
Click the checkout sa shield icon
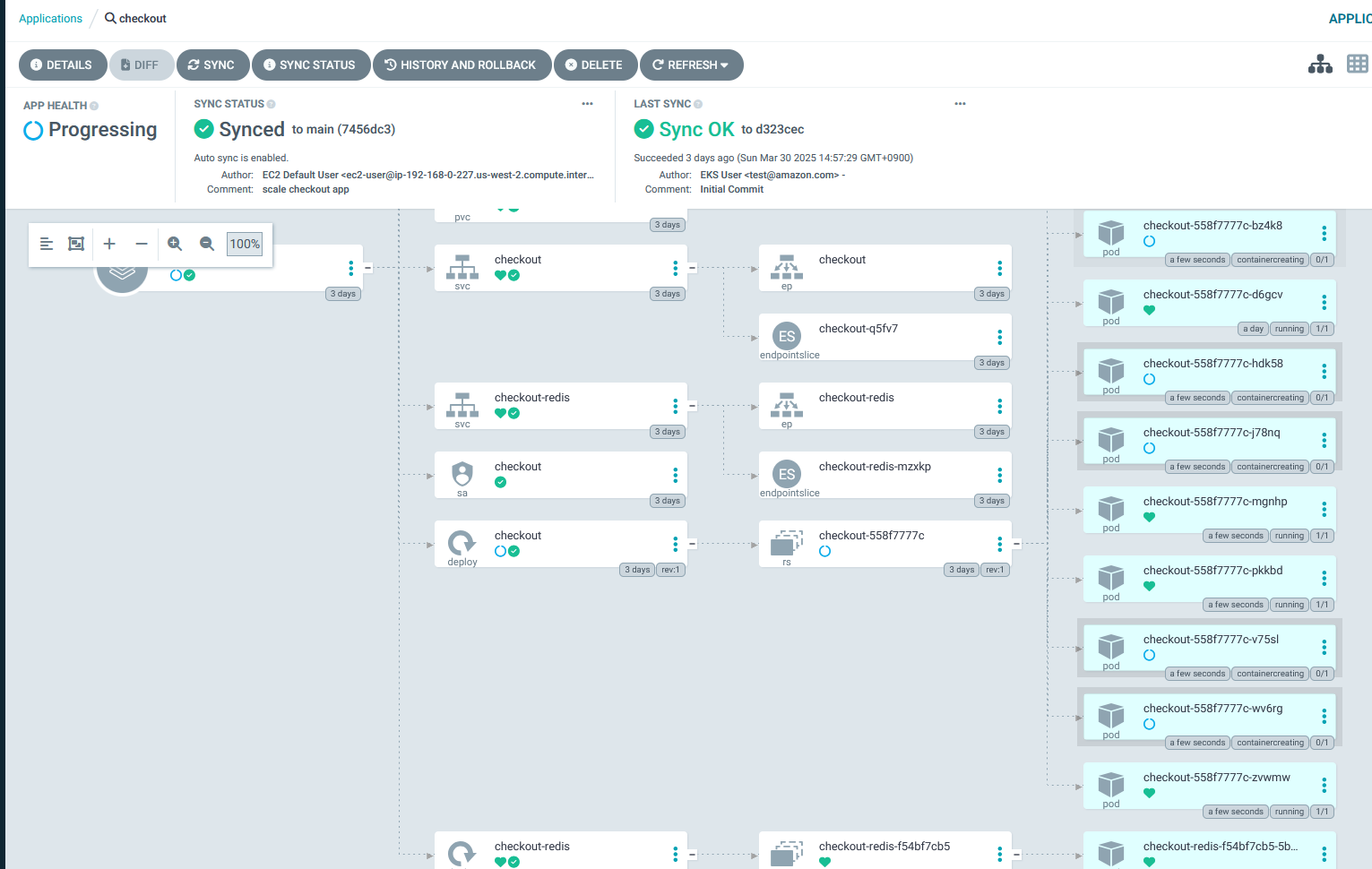462,473
